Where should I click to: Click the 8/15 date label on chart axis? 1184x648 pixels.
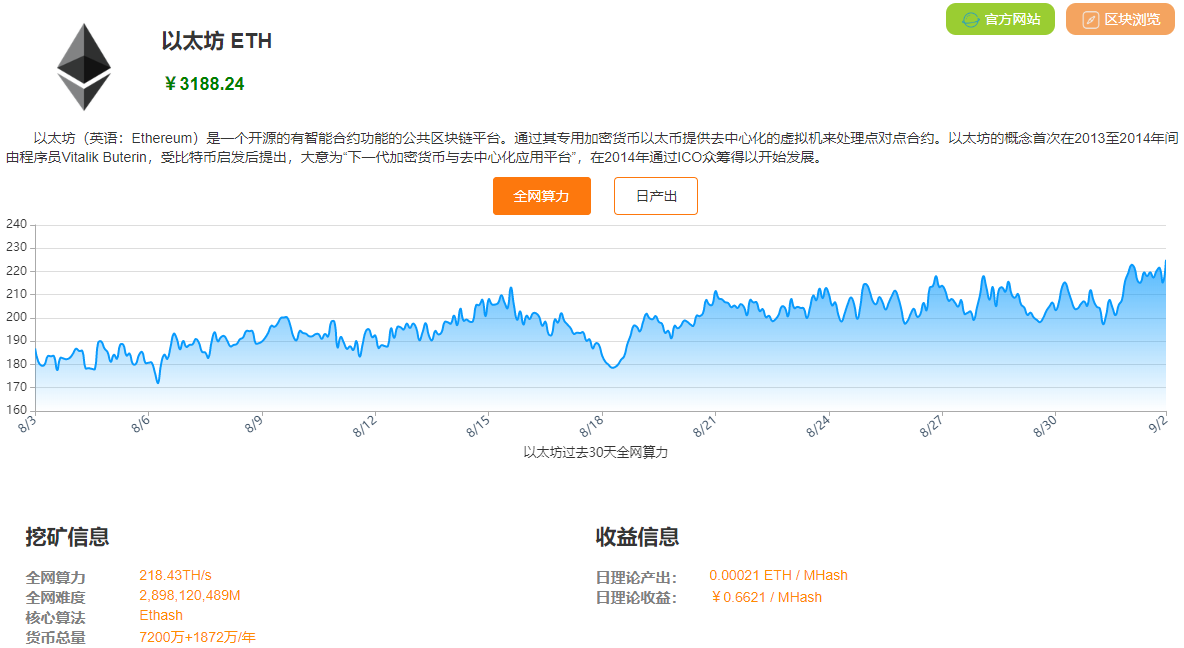click(x=478, y=426)
